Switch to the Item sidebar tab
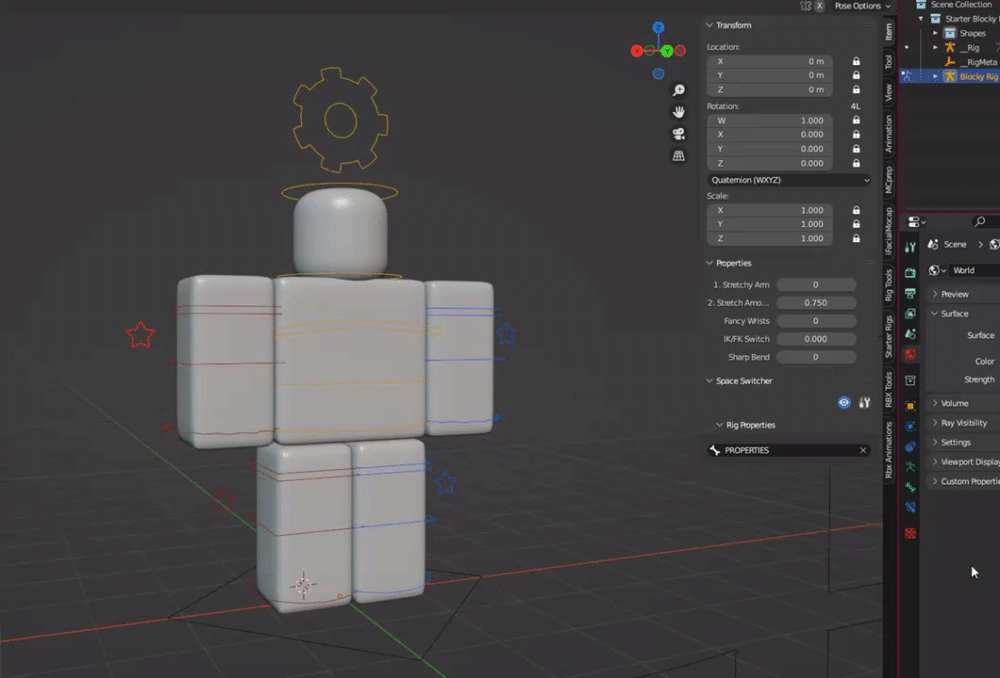Screen dimensions: 1000x678 tap(889, 32)
